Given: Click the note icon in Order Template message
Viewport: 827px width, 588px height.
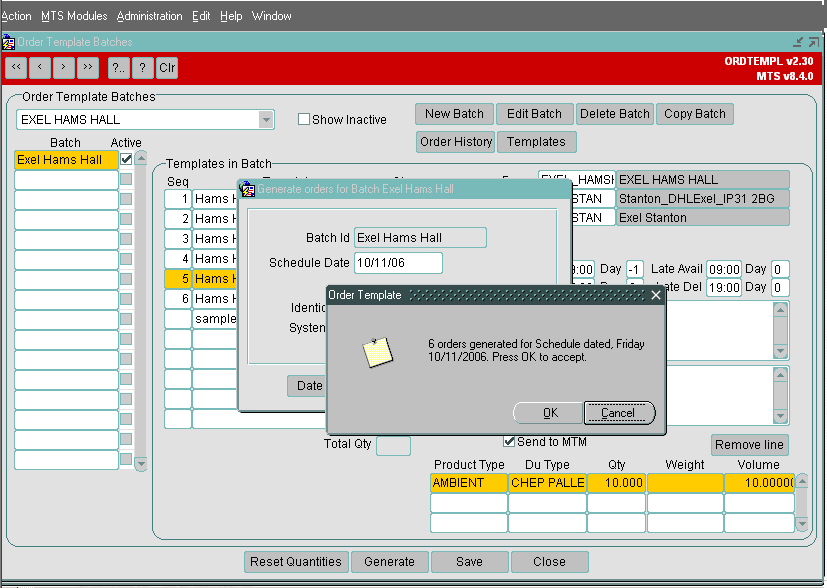Looking at the screenshot, I should click(x=378, y=352).
